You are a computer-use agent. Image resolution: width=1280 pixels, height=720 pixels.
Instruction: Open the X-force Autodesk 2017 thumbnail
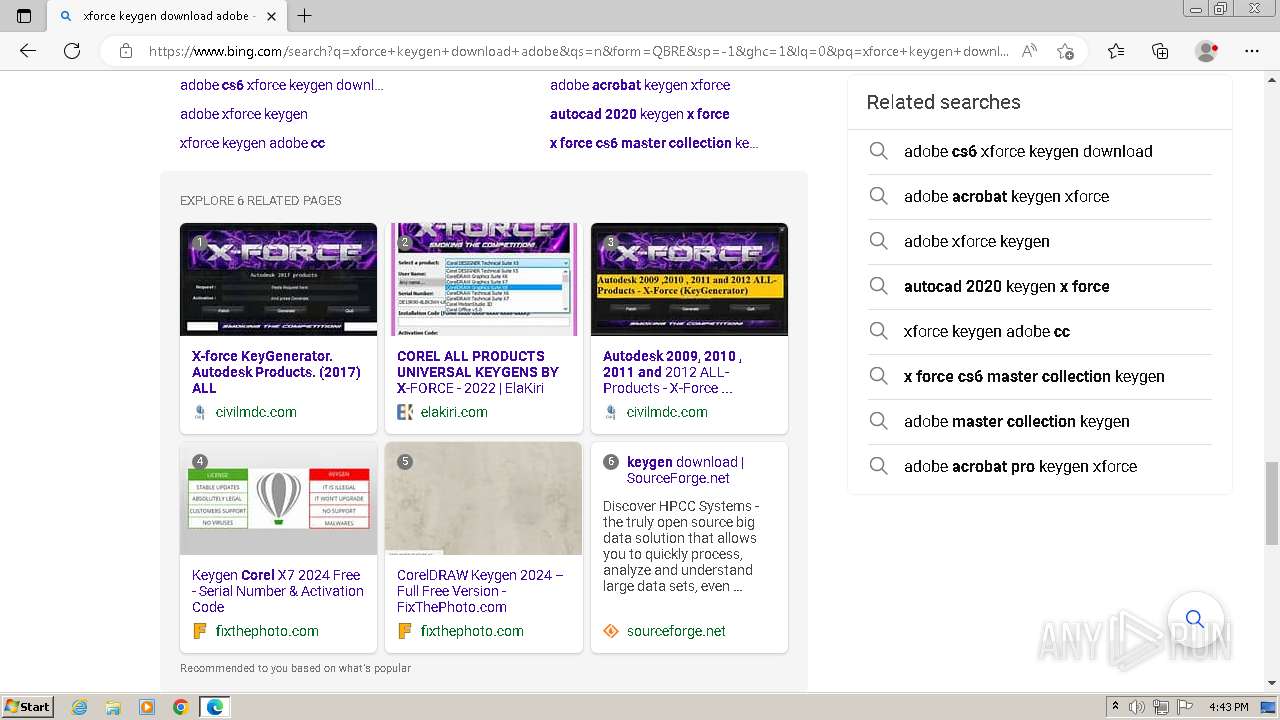(x=278, y=279)
